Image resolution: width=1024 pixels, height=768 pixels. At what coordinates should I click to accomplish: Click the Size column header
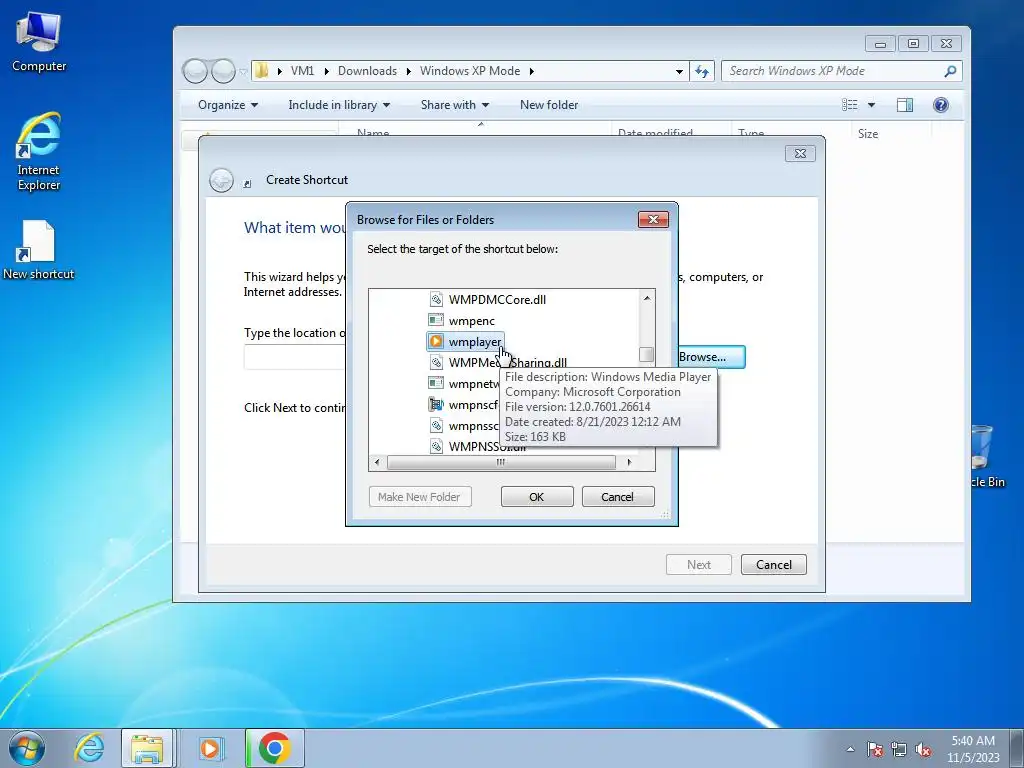point(867,134)
